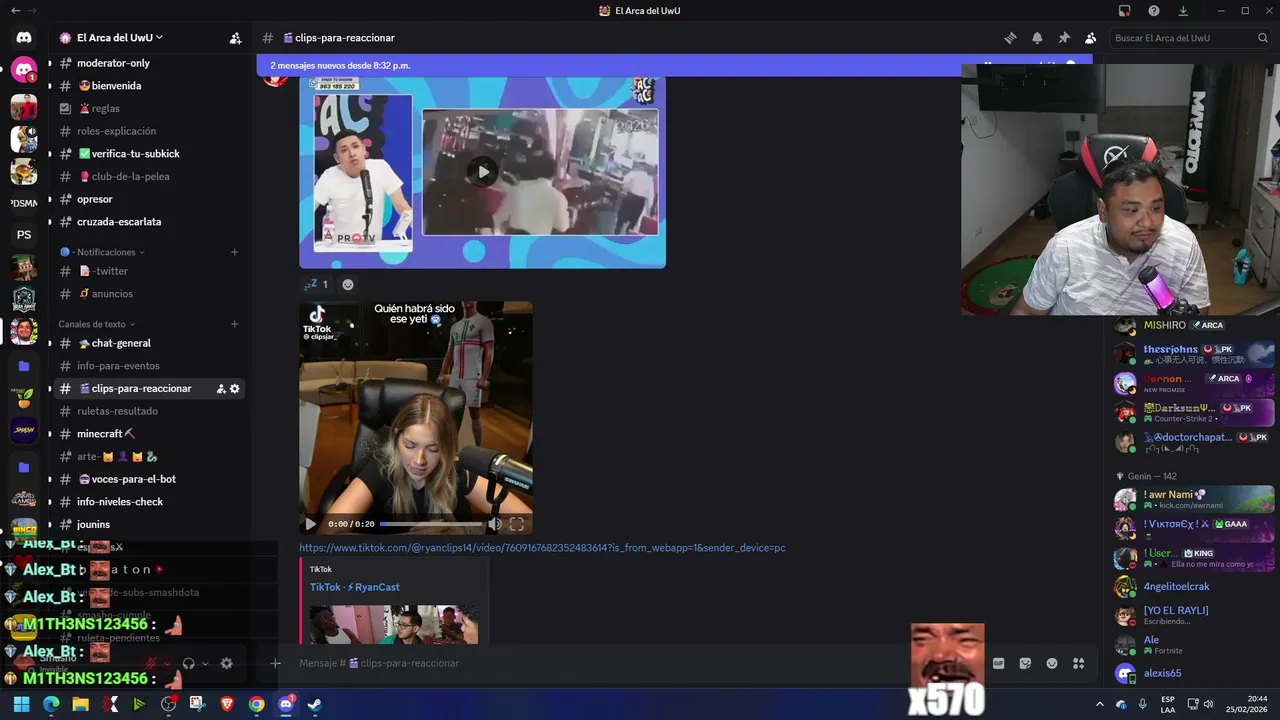Open the emoji picker icon
This screenshot has height=720, width=1280.
point(1052,663)
